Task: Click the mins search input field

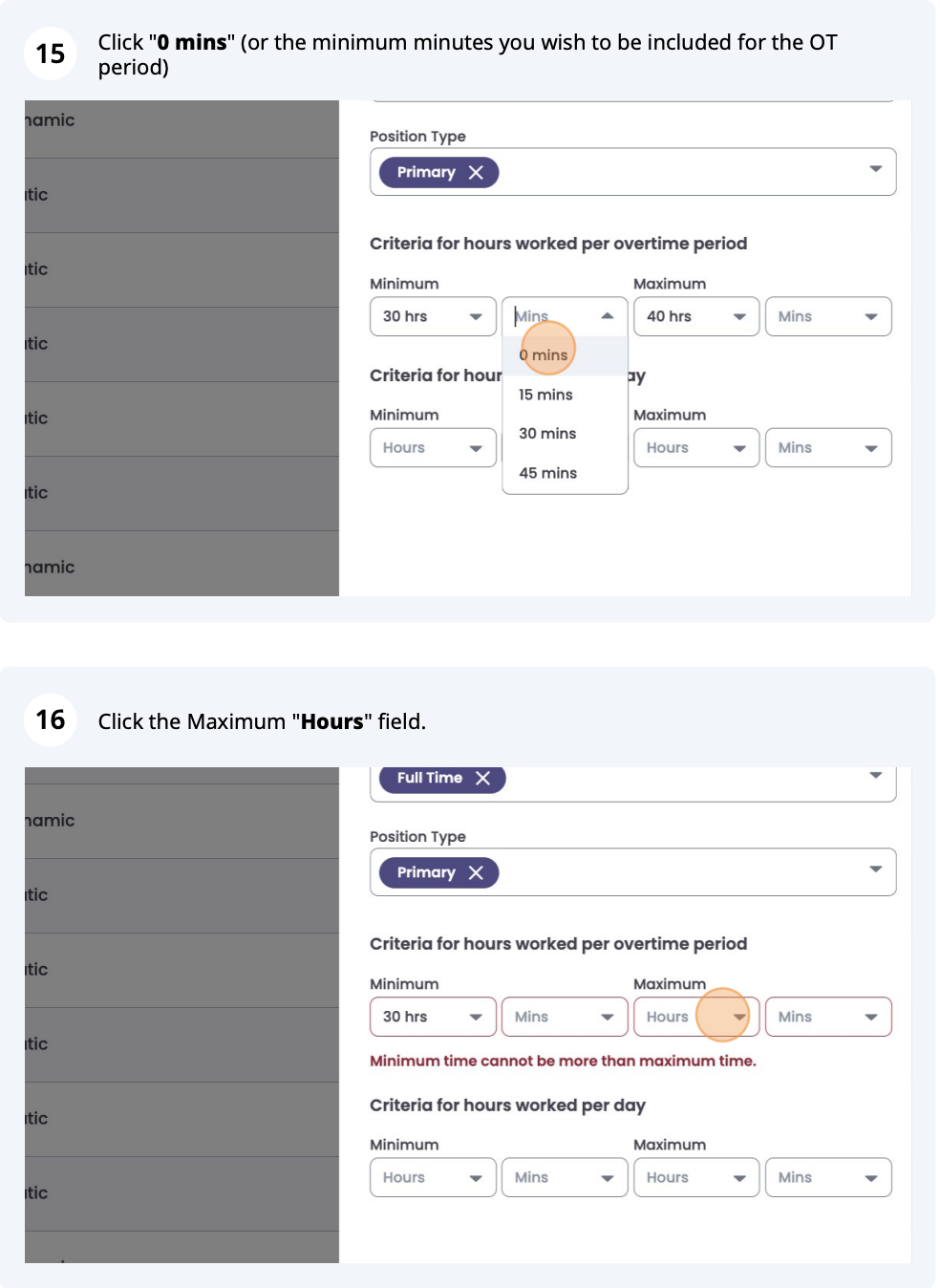Action: pyautogui.click(x=552, y=316)
